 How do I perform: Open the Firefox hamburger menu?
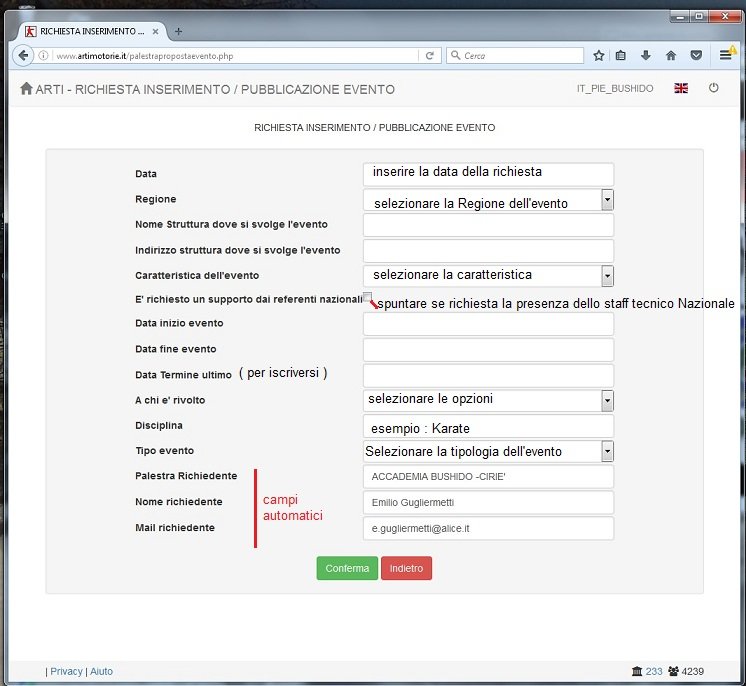[x=726, y=56]
